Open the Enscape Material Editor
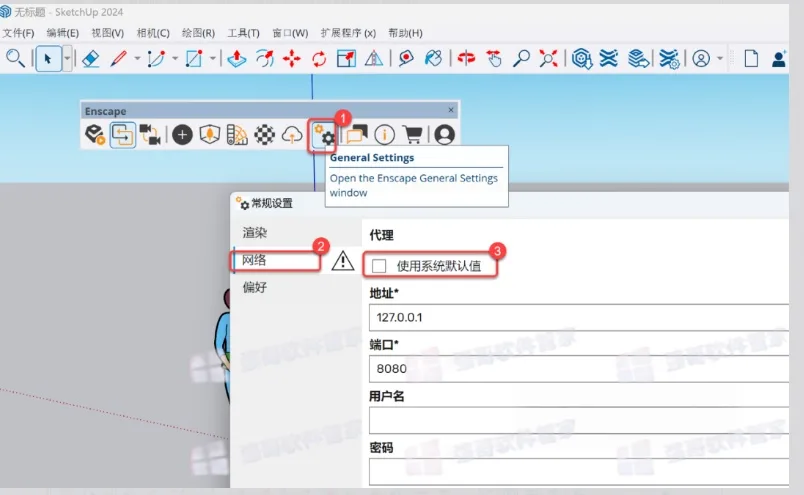The height and width of the screenshot is (495, 804). coord(237,135)
